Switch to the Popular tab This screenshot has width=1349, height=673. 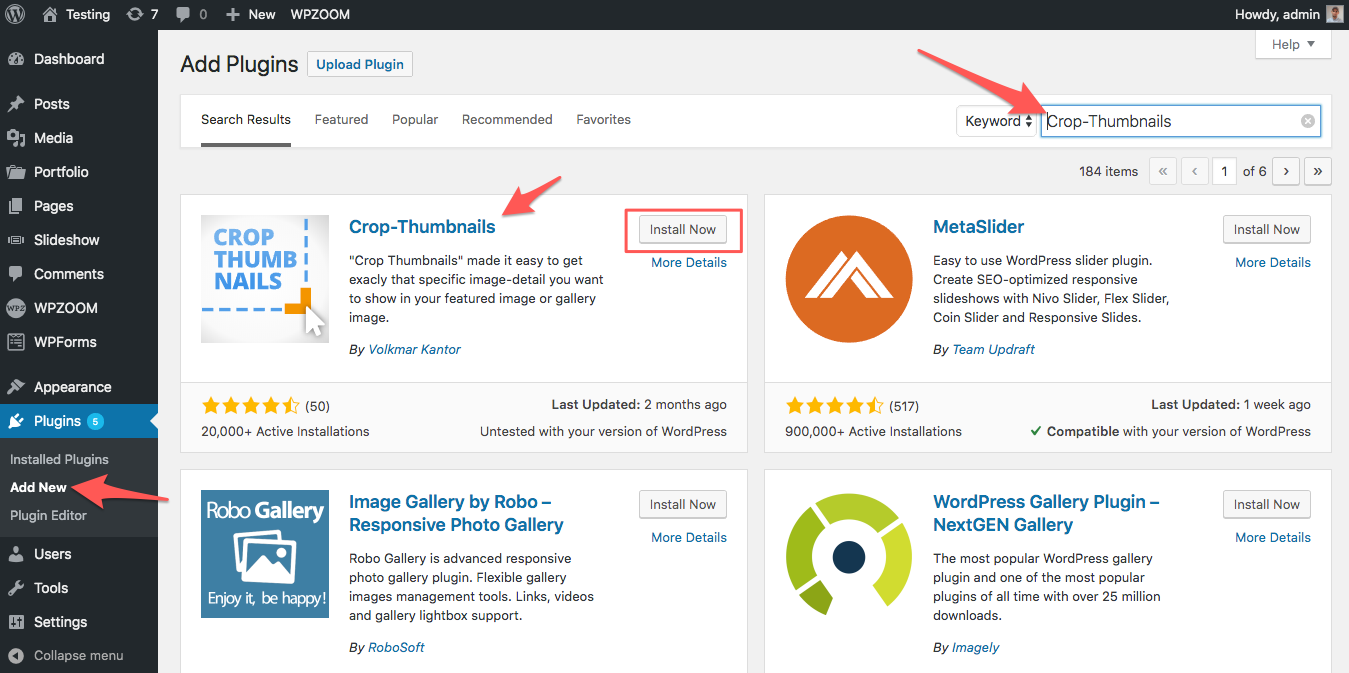pos(415,119)
